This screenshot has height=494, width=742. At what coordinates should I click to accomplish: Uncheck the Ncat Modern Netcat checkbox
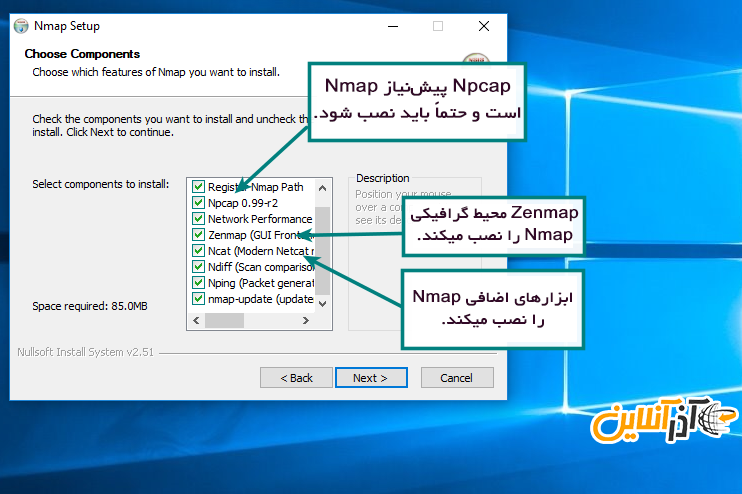click(198, 251)
